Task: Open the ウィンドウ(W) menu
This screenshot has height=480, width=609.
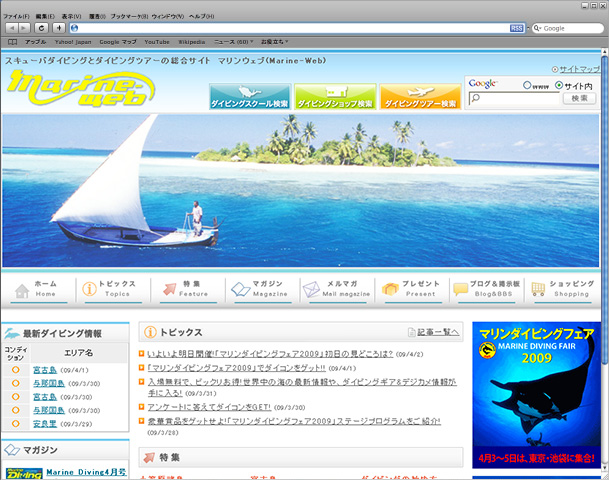Action: (x=168, y=16)
